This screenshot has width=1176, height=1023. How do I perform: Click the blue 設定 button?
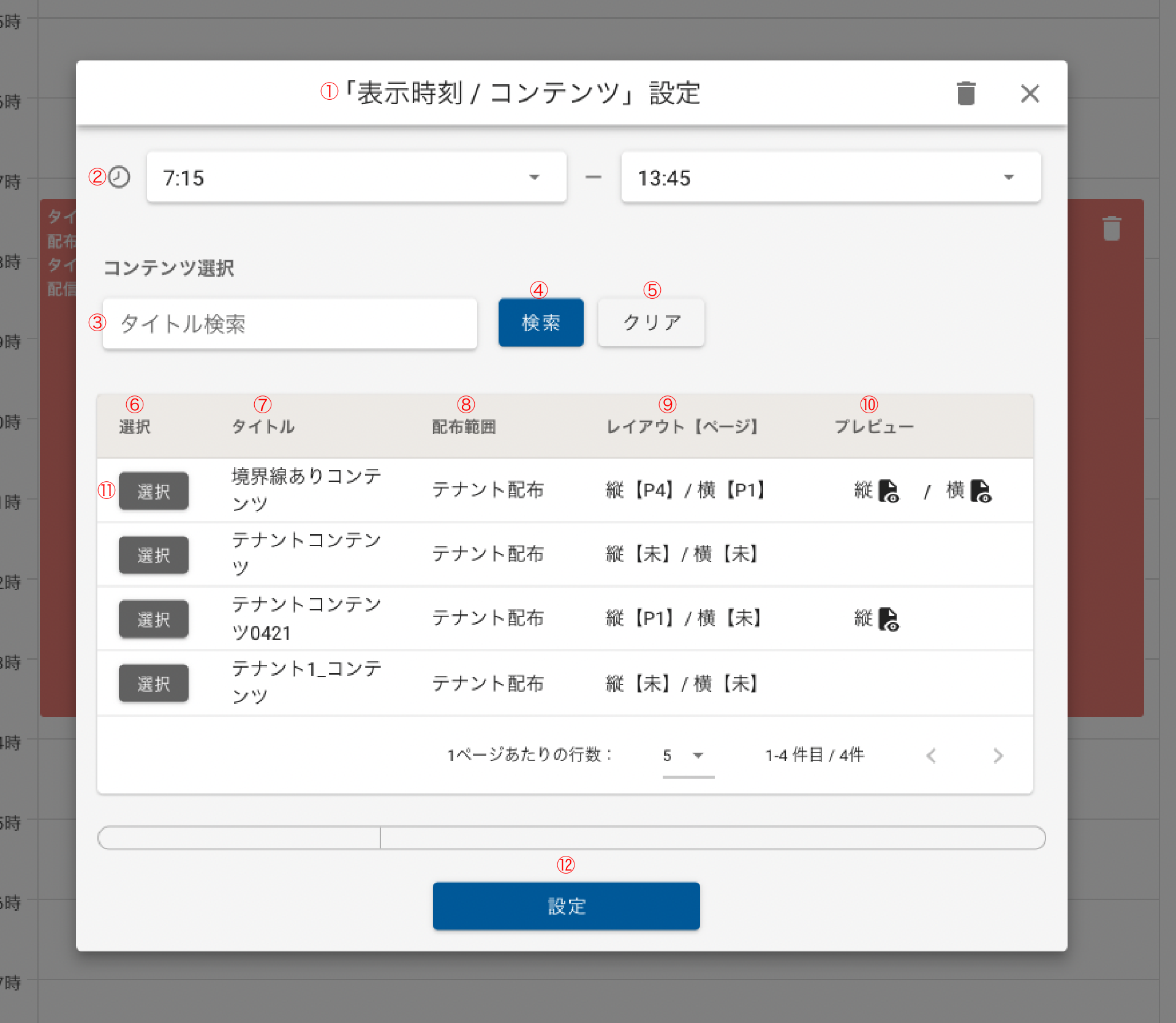click(x=566, y=905)
